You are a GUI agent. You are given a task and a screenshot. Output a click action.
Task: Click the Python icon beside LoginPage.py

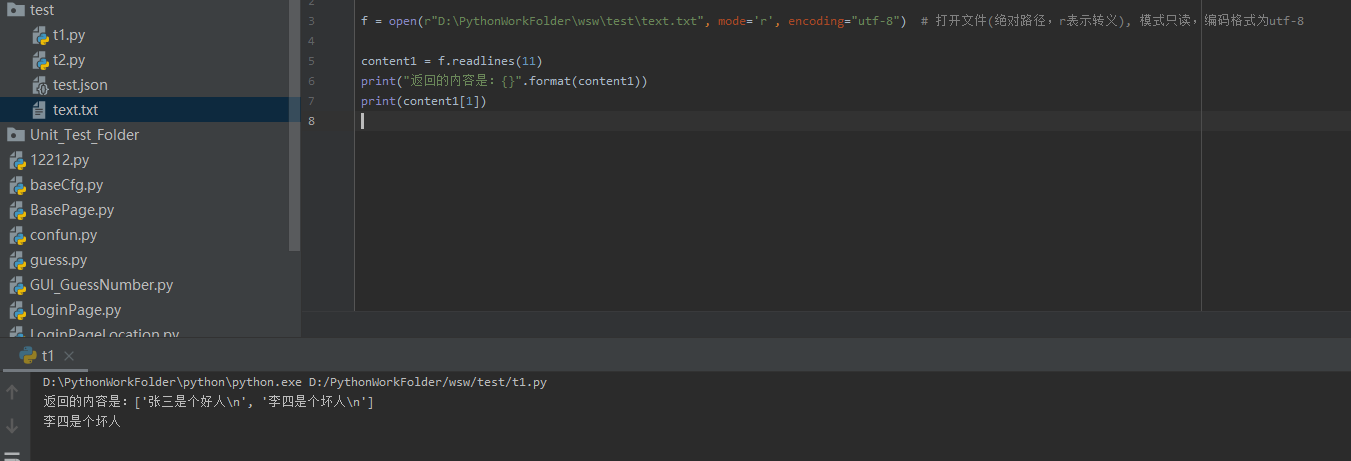point(16,310)
